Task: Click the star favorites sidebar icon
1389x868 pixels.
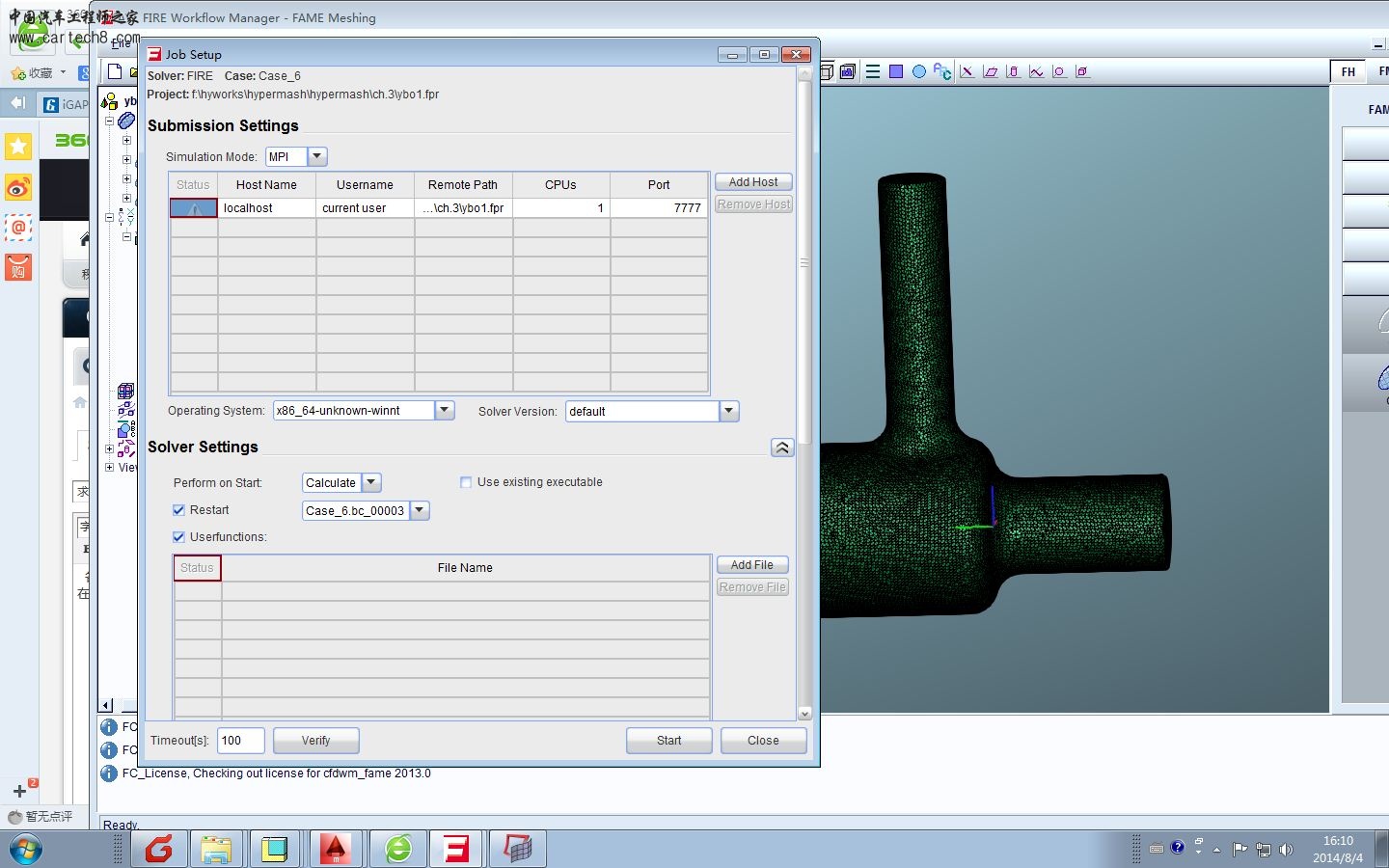Action: (x=18, y=146)
